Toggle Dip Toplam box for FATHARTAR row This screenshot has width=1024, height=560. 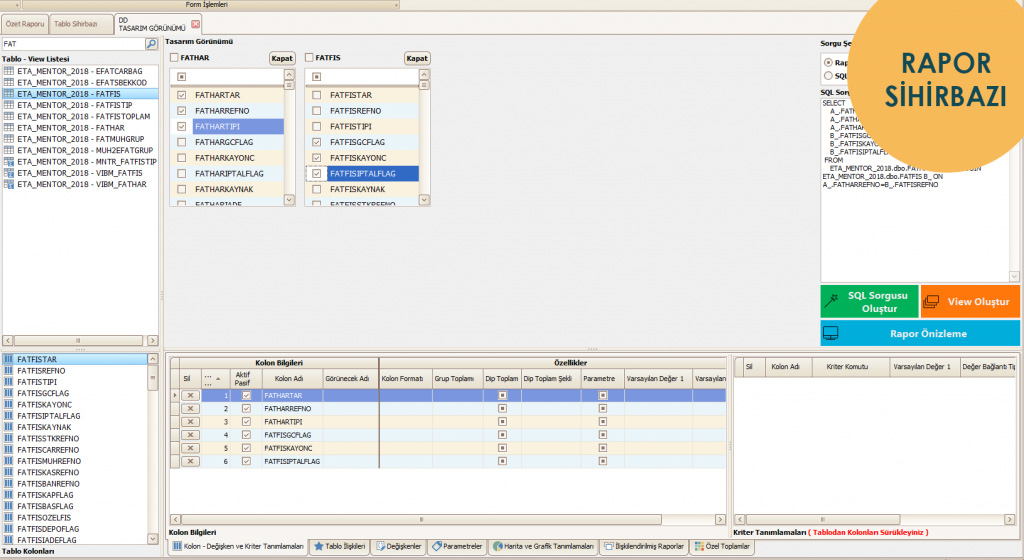502,396
